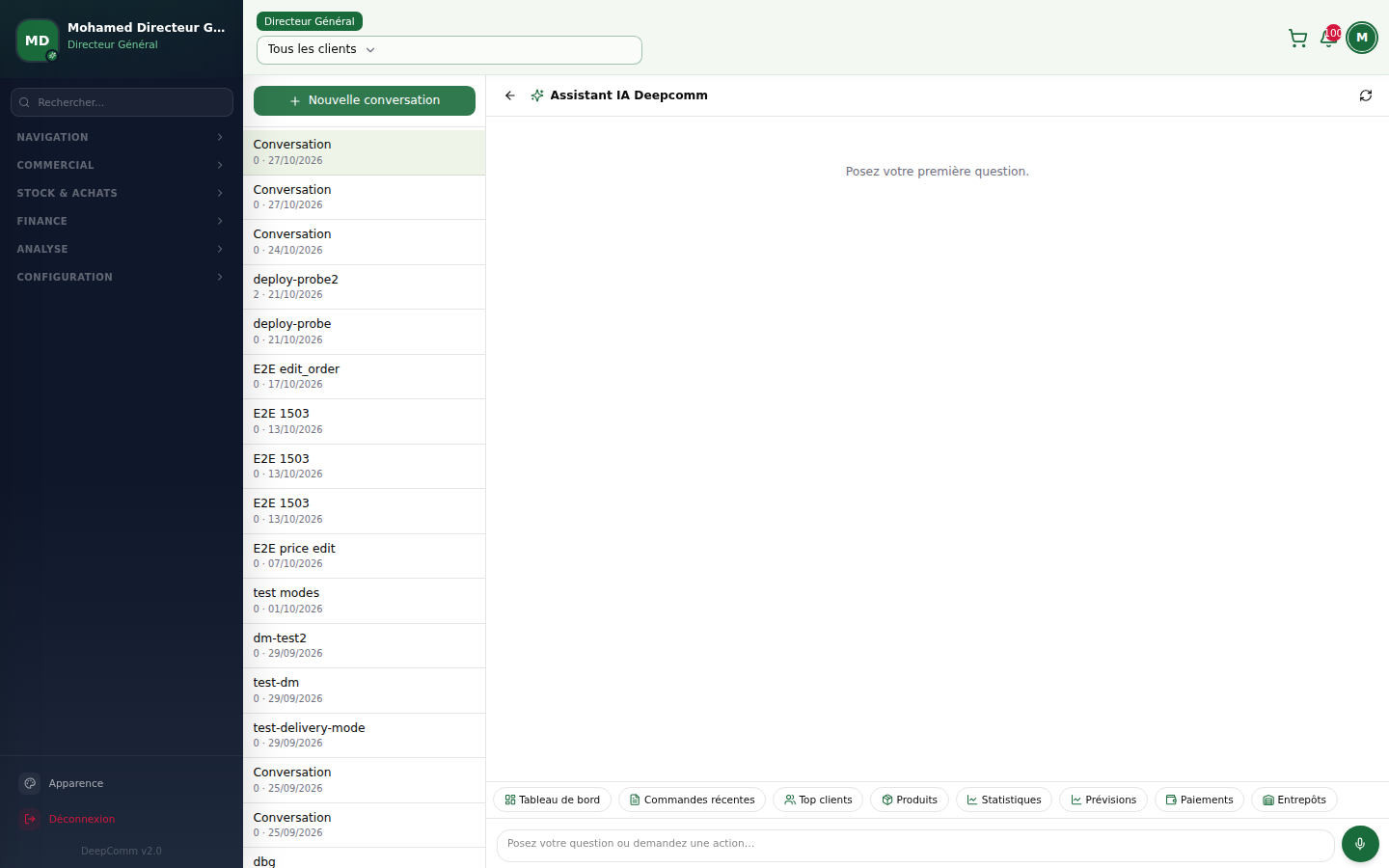Start a Nouvelle conversation

[x=365, y=100]
